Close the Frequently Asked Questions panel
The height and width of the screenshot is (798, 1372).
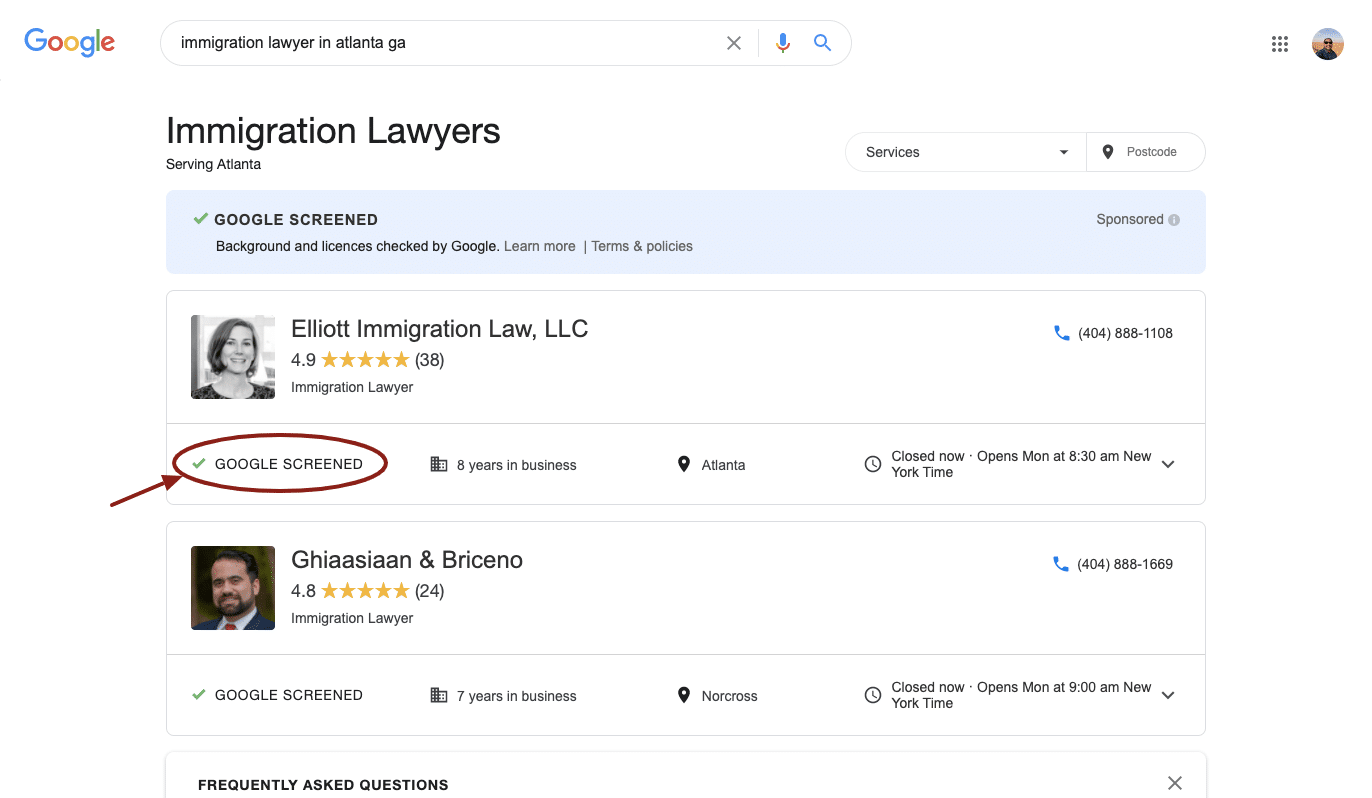[x=1175, y=783]
